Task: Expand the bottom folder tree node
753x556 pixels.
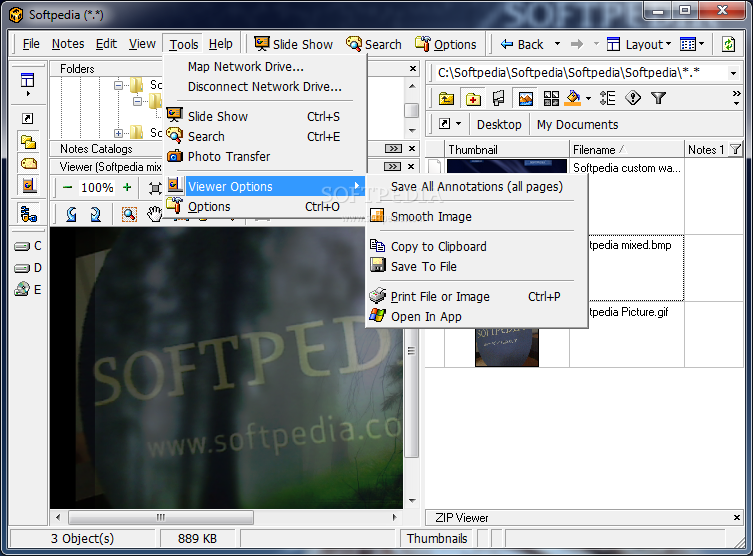Action: pyautogui.click(x=118, y=133)
